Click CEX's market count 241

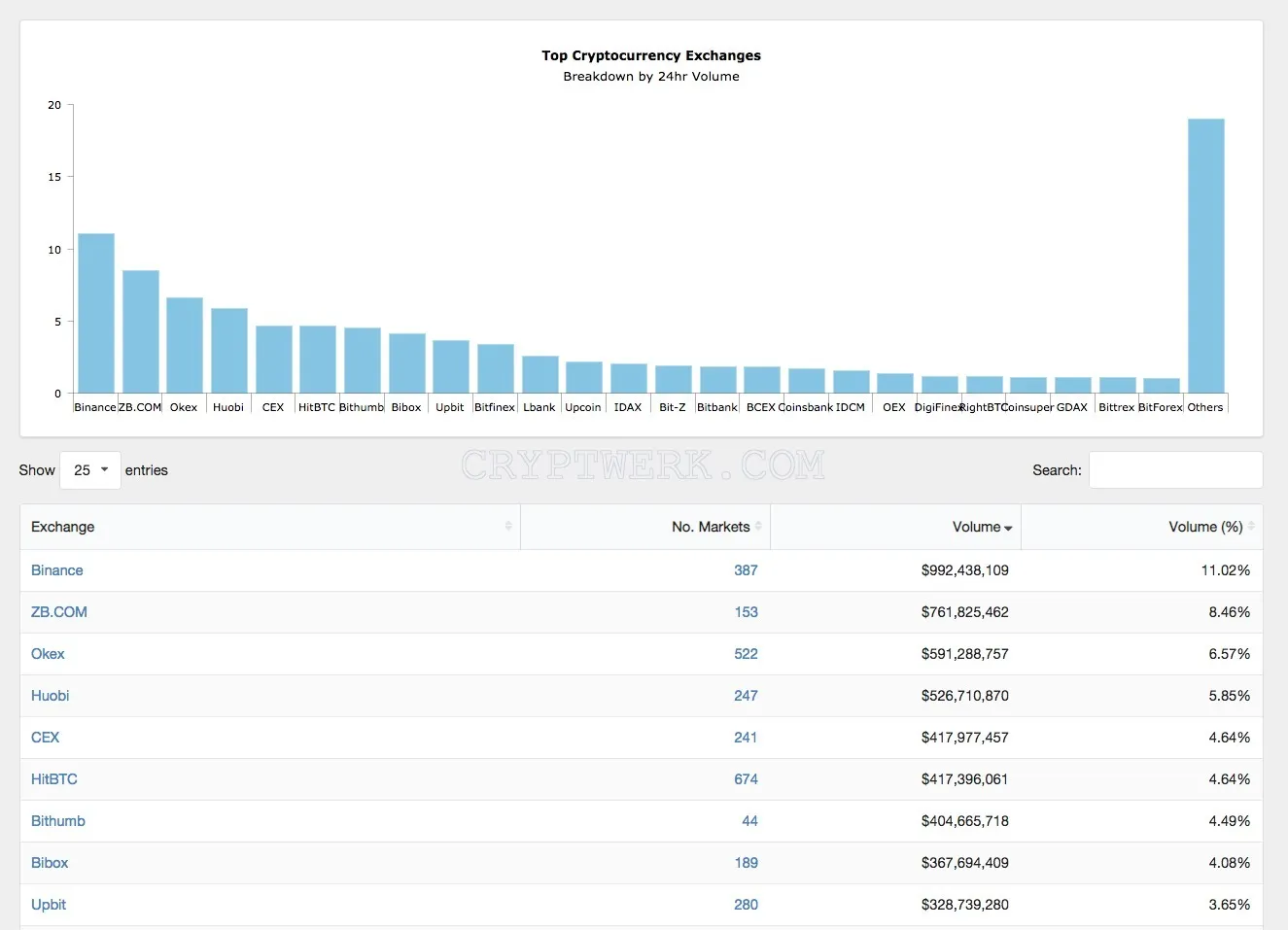coord(746,738)
